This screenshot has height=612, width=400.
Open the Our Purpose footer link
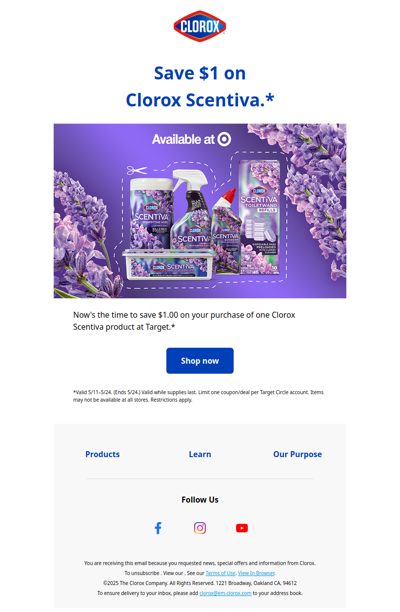click(297, 454)
